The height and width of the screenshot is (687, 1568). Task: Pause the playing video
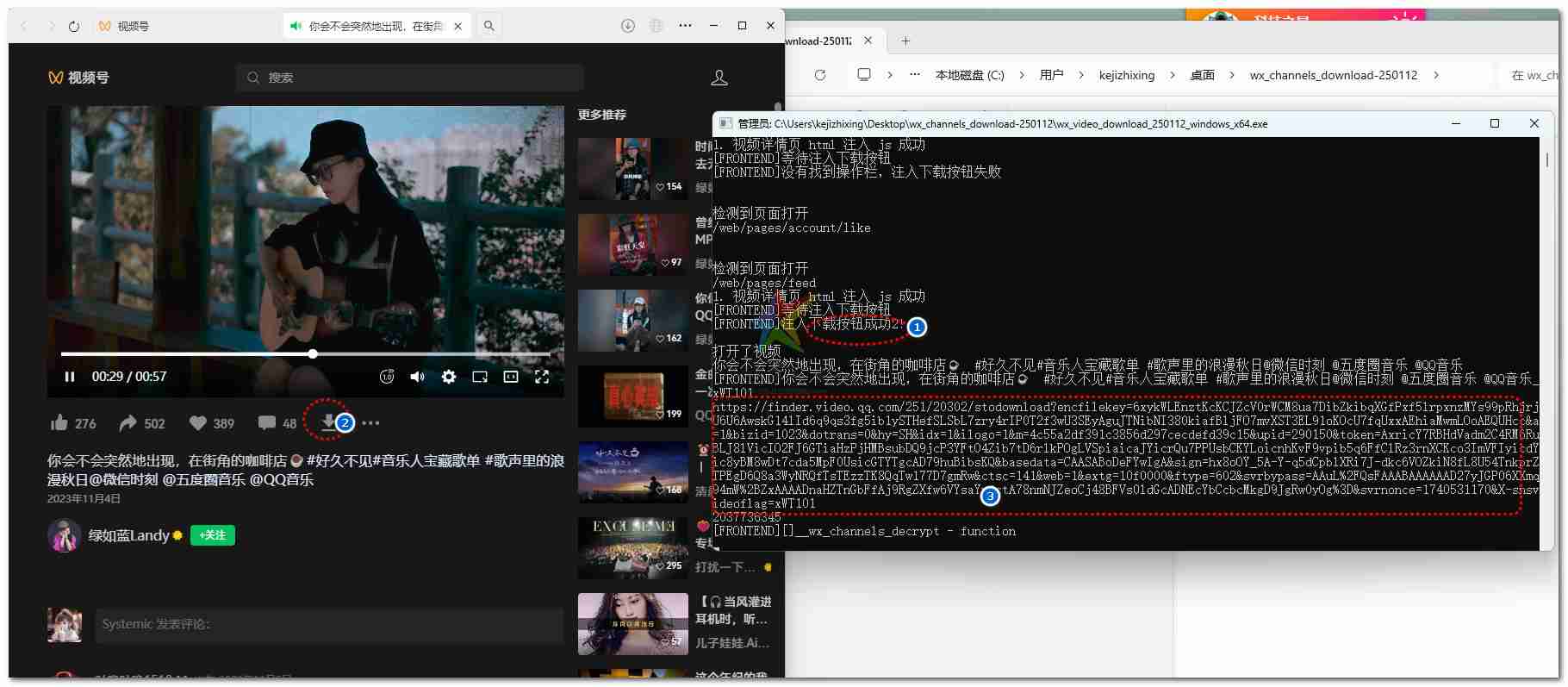click(x=70, y=377)
